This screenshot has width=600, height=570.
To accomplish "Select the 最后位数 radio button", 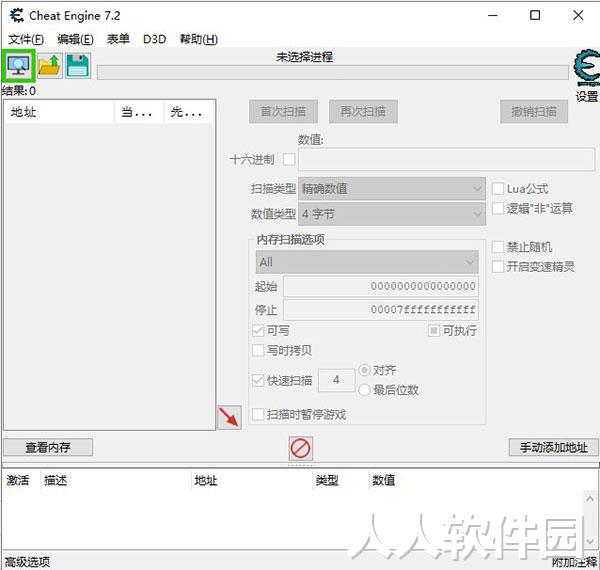I will [x=364, y=390].
